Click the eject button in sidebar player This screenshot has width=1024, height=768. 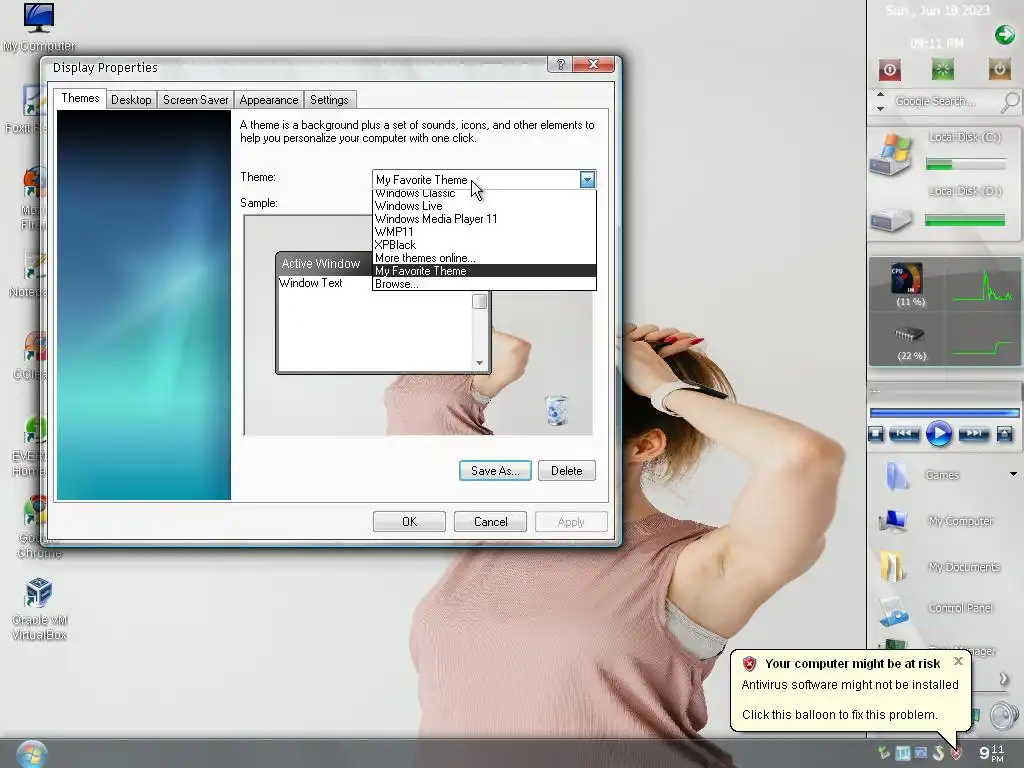(1004, 434)
